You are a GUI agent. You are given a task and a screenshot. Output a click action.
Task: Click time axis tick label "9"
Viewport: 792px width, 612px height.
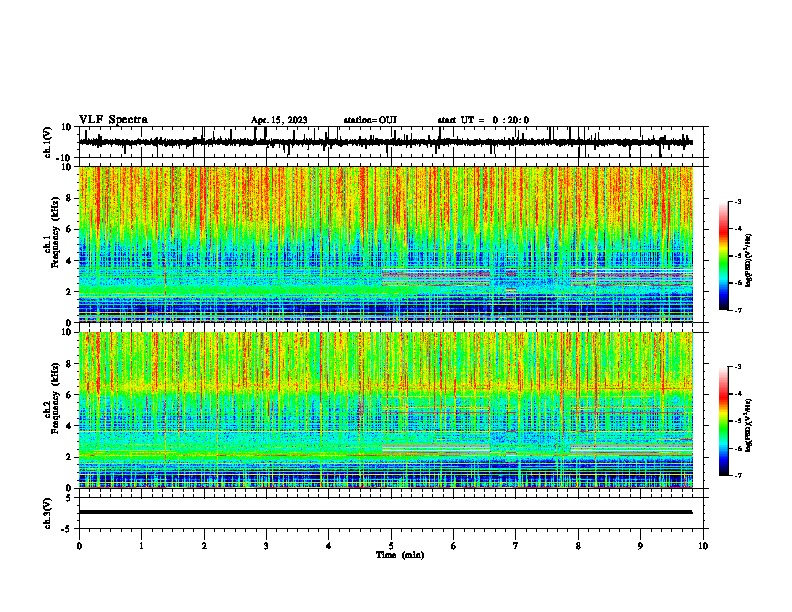pyautogui.click(x=640, y=546)
